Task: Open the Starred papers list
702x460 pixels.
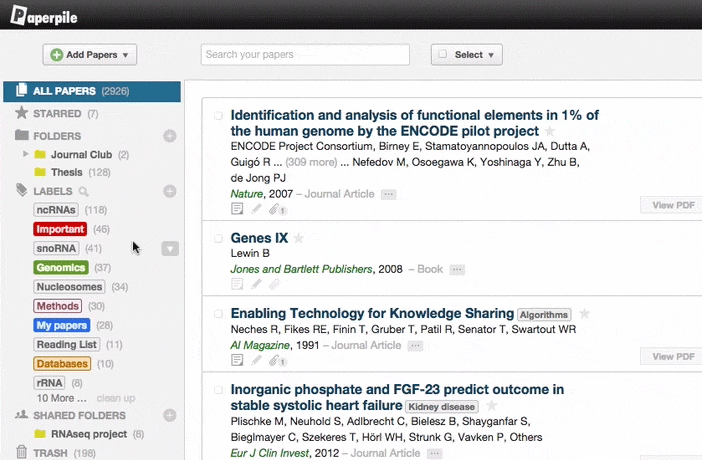Action: (x=57, y=114)
